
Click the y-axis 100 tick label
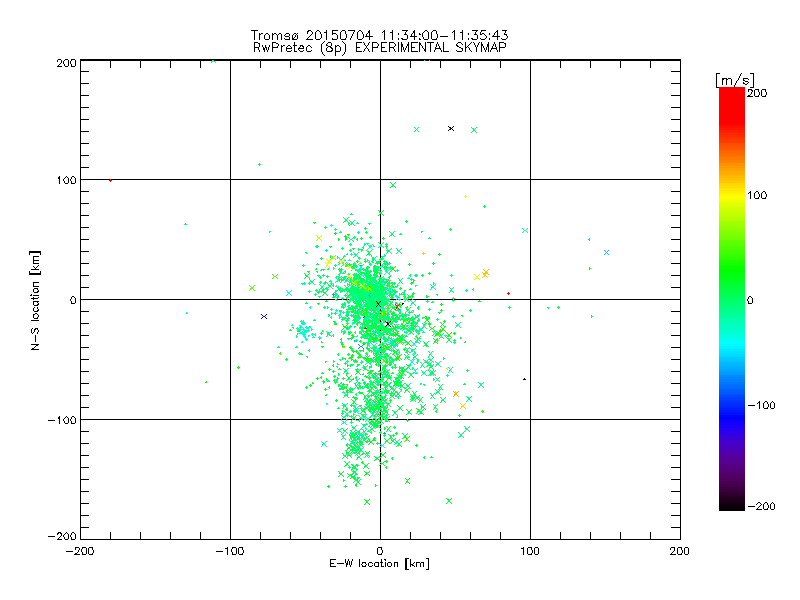click(66, 180)
